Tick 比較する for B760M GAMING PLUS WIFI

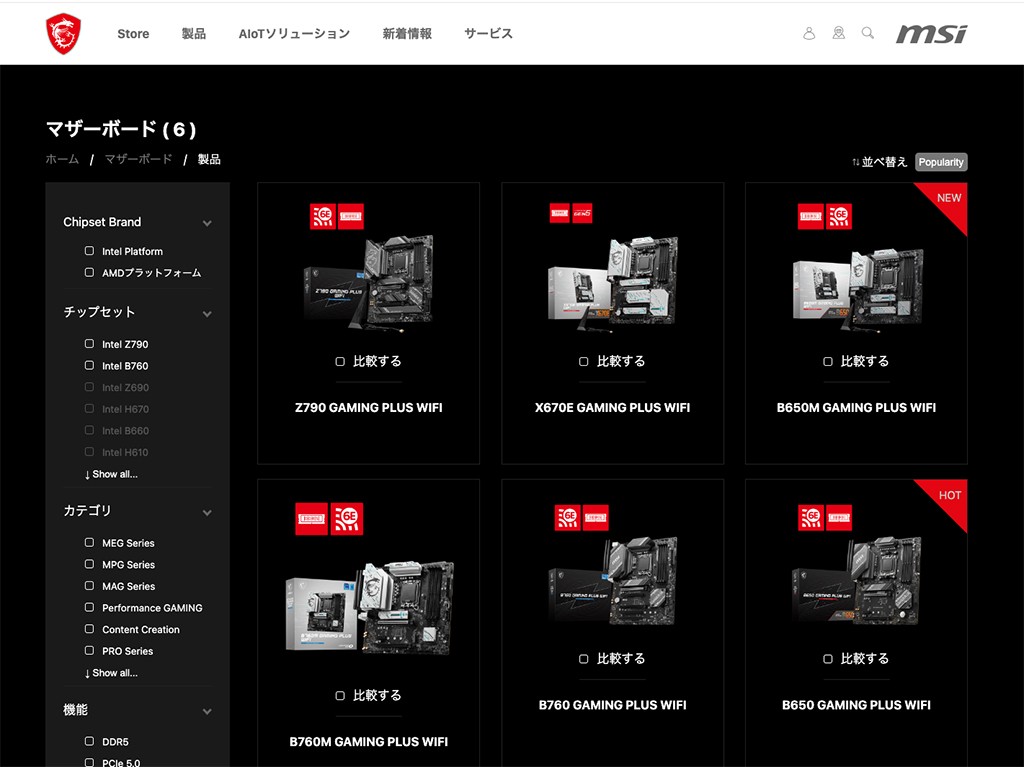(x=340, y=696)
